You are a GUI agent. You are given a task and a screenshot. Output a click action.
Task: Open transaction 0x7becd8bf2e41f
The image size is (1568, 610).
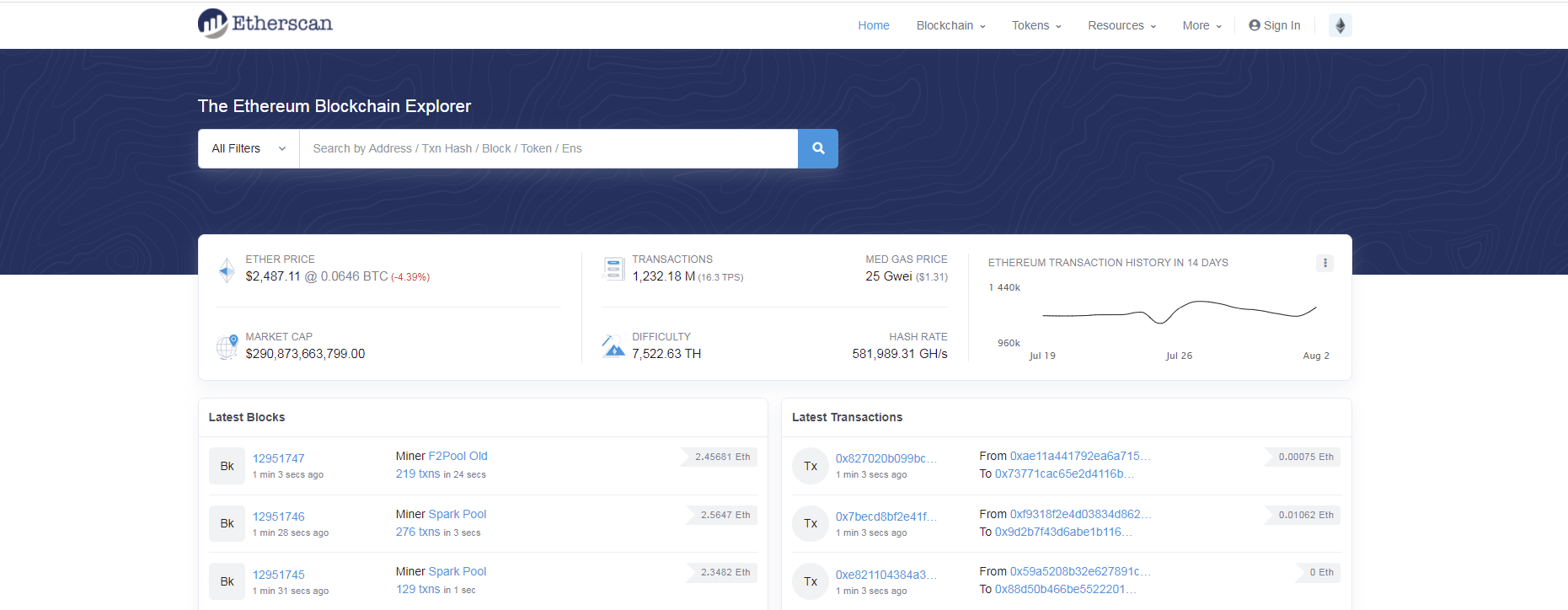click(886, 516)
